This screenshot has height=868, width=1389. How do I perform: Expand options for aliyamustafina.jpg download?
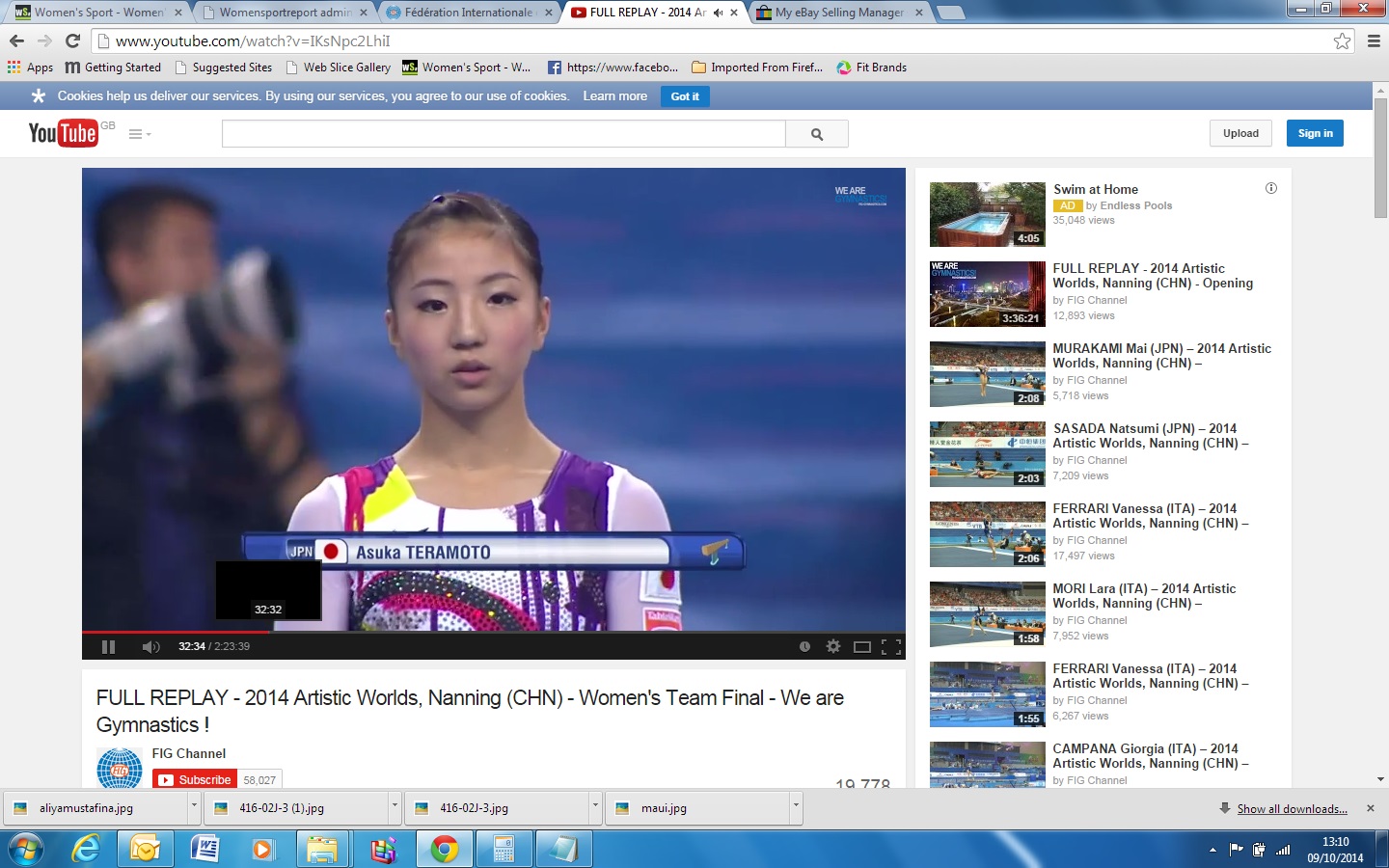point(194,807)
